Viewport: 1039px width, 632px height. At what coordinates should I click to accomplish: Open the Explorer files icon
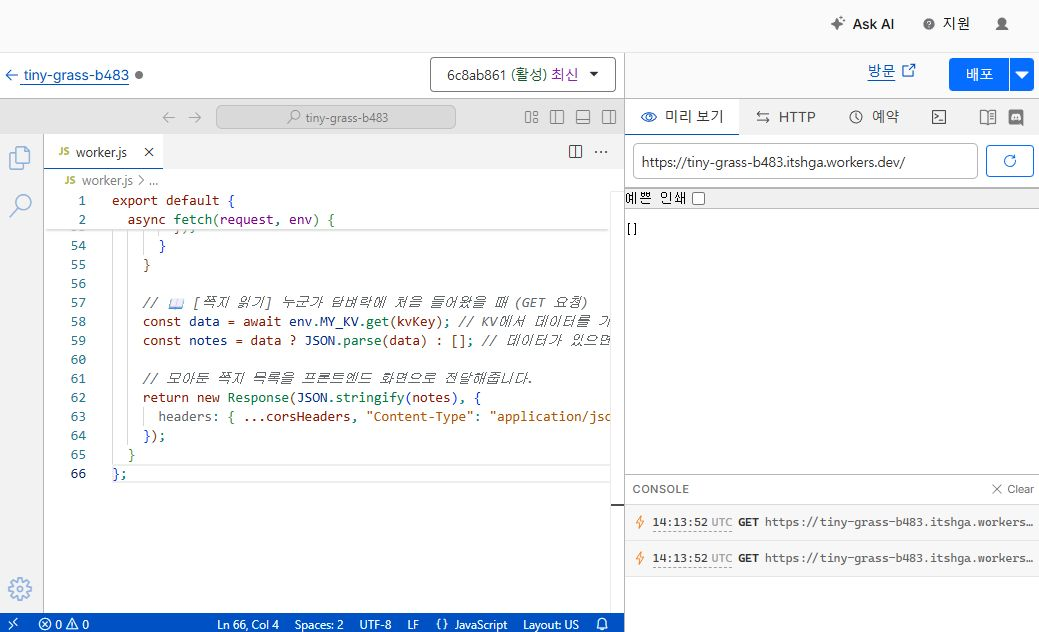click(20, 158)
